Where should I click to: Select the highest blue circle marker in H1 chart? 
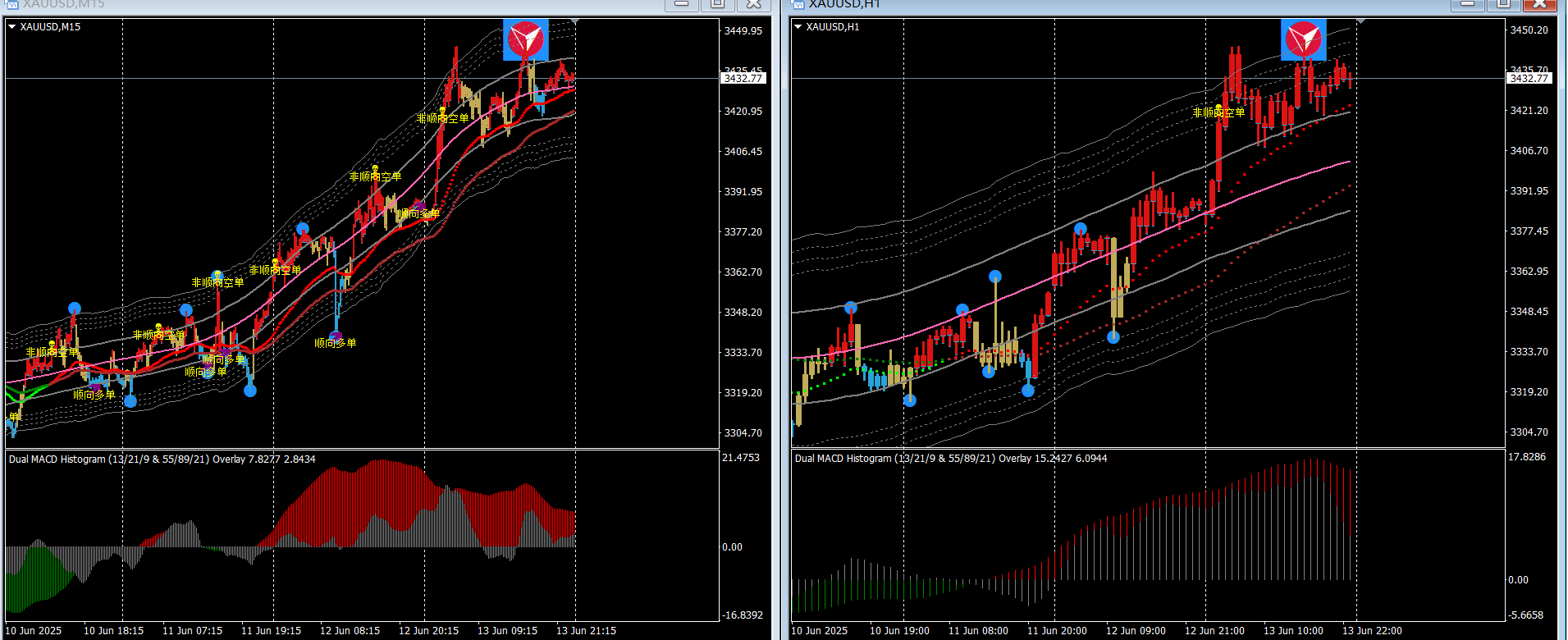pyautogui.click(x=1081, y=229)
